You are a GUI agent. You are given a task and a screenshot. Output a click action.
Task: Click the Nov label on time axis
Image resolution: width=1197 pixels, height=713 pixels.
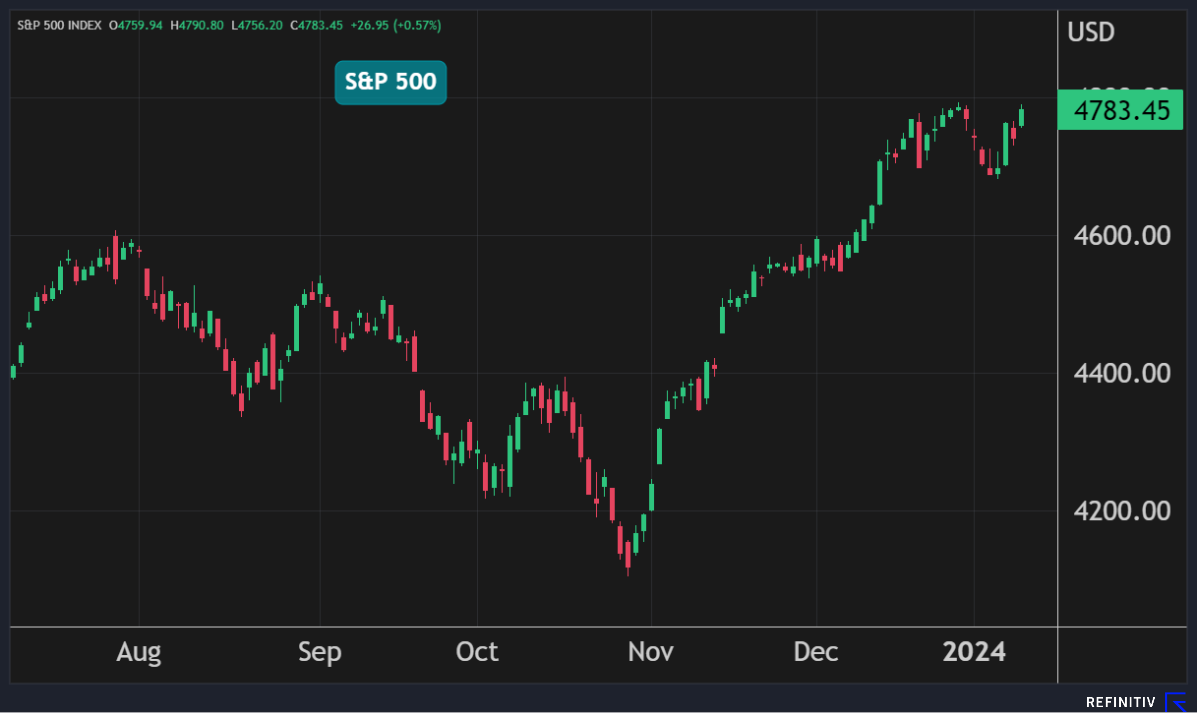(x=651, y=653)
